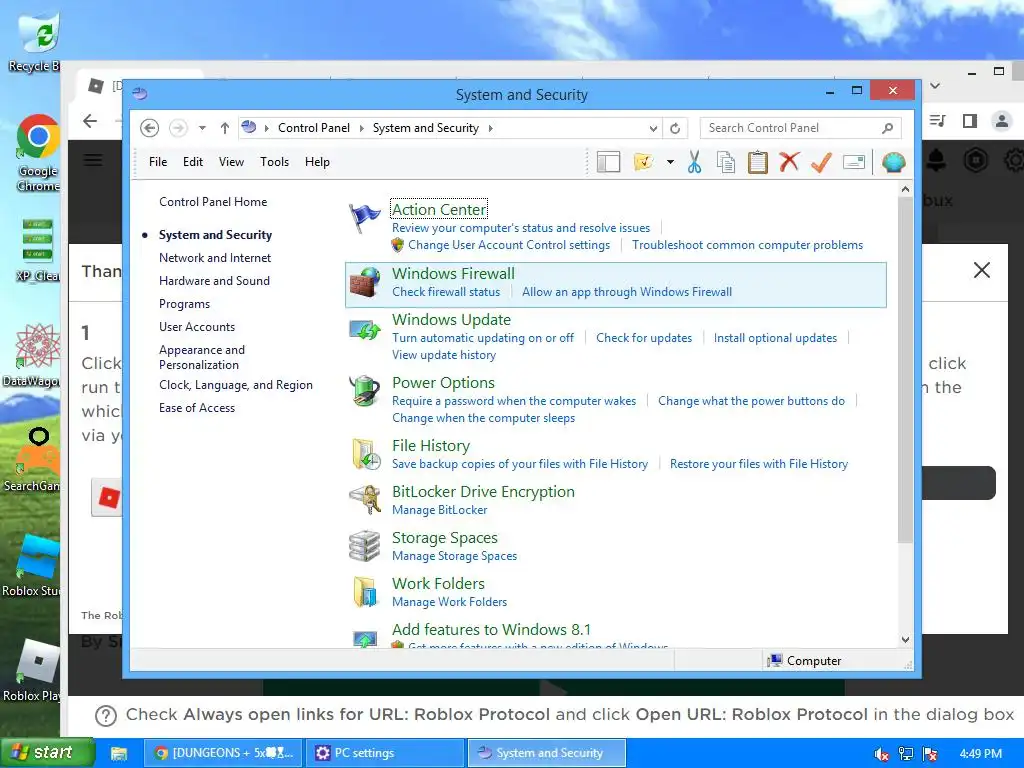Click the Refresh button by address bar
This screenshot has height=768, width=1024.
tap(675, 128)
